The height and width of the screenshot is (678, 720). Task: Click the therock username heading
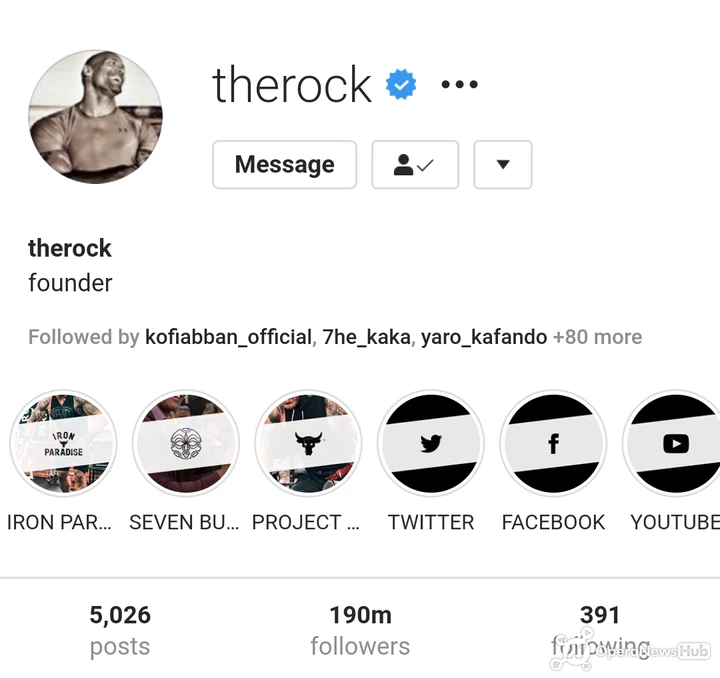tap(292, 84)
